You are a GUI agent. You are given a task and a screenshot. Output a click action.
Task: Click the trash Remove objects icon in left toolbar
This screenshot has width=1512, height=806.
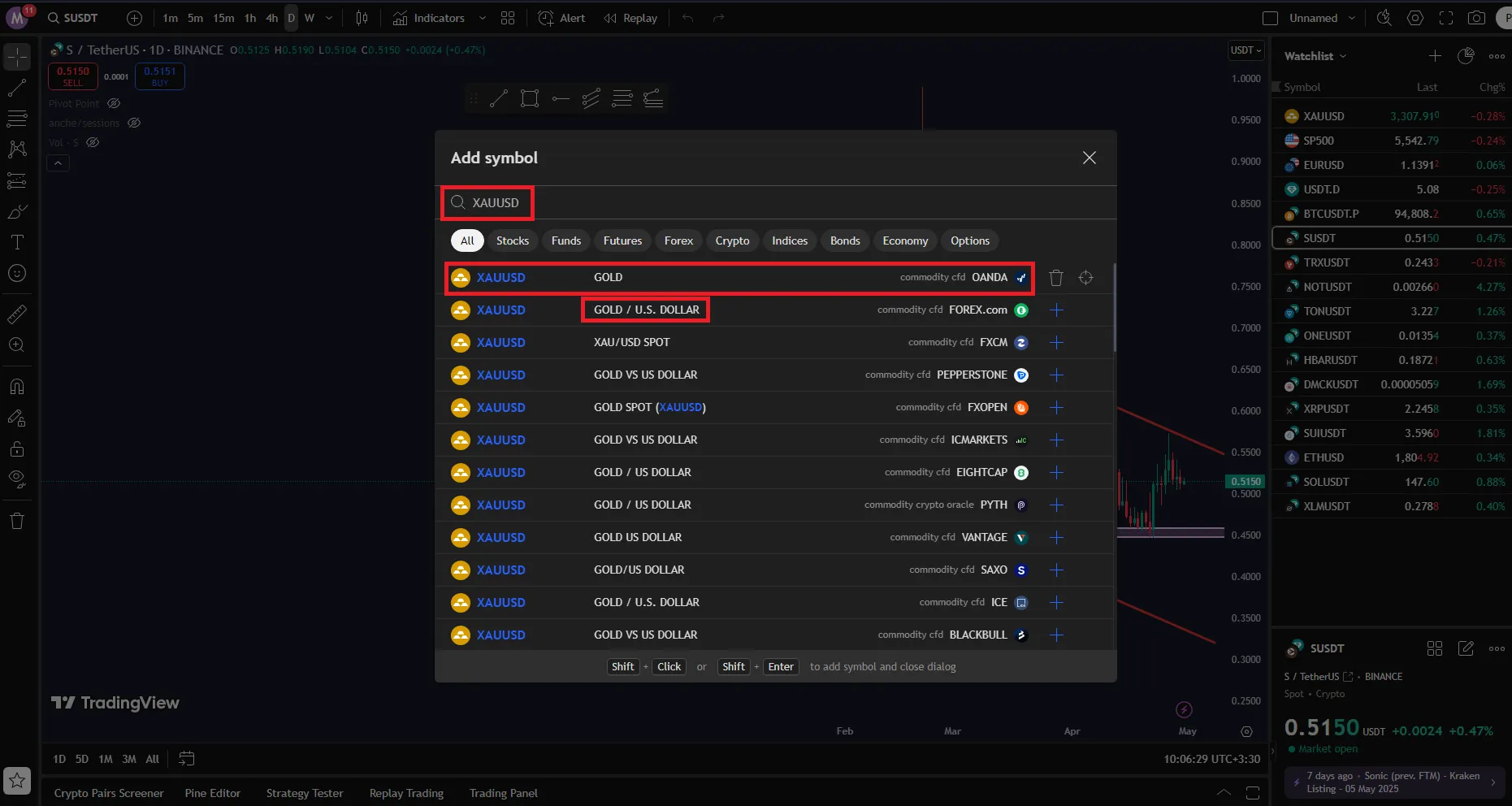point(17,522)
